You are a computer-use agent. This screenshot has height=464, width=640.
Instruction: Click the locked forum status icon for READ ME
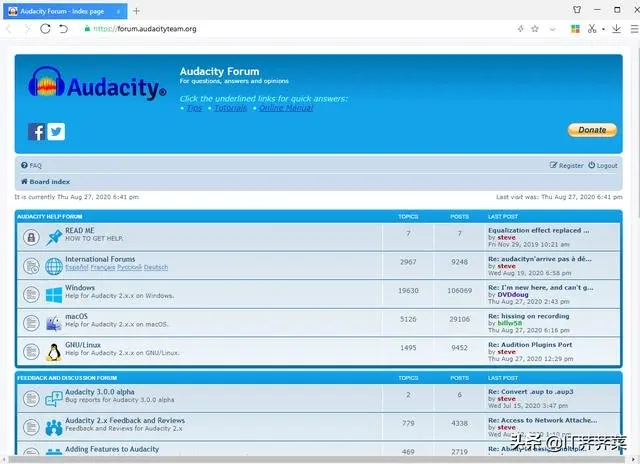[31, 237]
